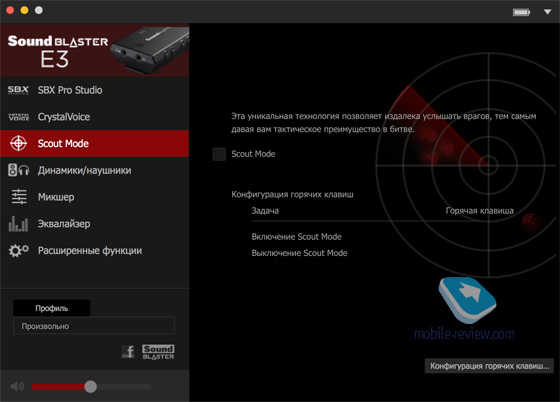Click the Профиль button
Screen dimensions: 560x402
51,308
